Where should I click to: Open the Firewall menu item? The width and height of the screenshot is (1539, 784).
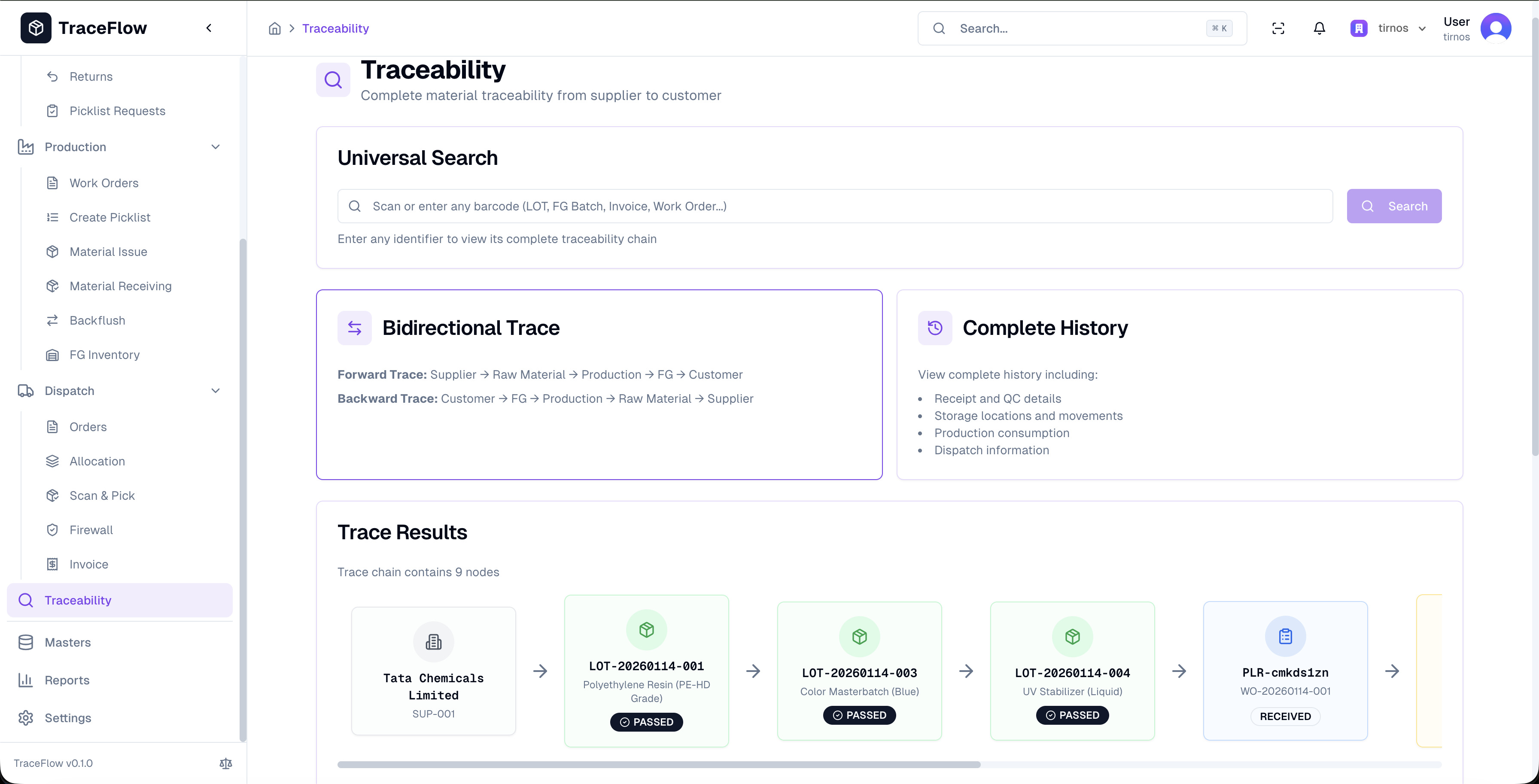(91, 530)
